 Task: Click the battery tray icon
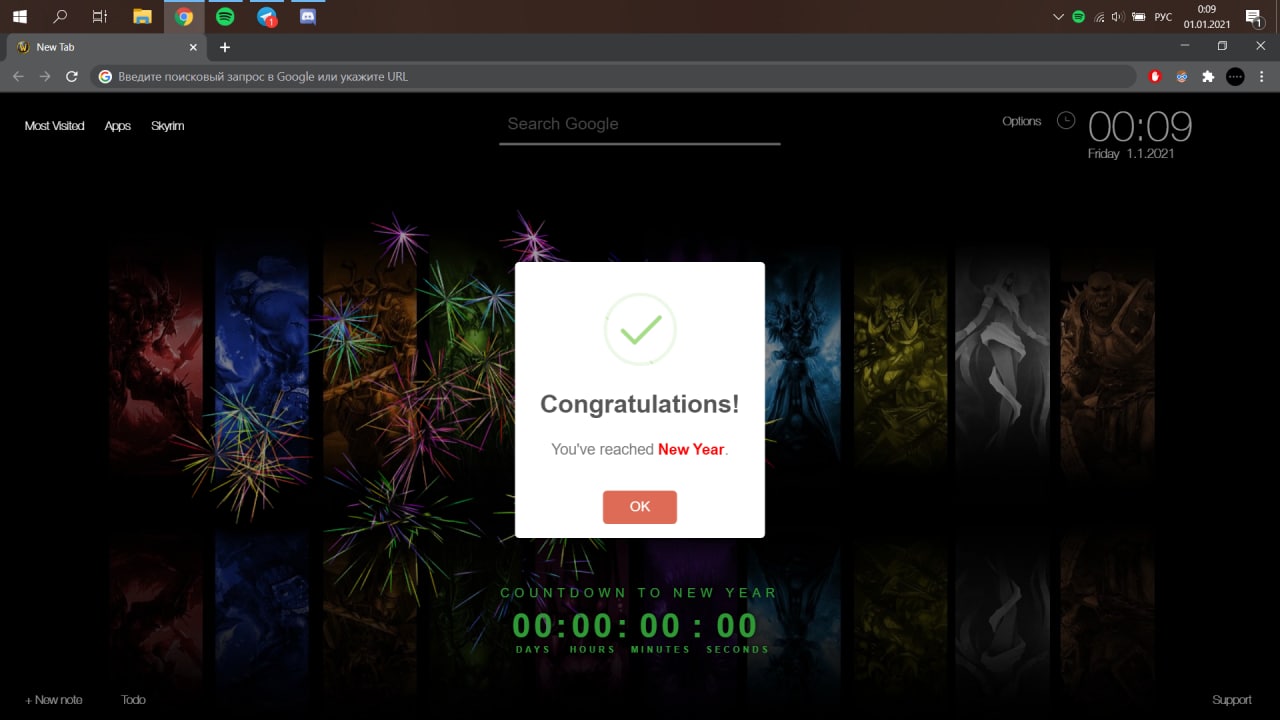coord(1137,17)
